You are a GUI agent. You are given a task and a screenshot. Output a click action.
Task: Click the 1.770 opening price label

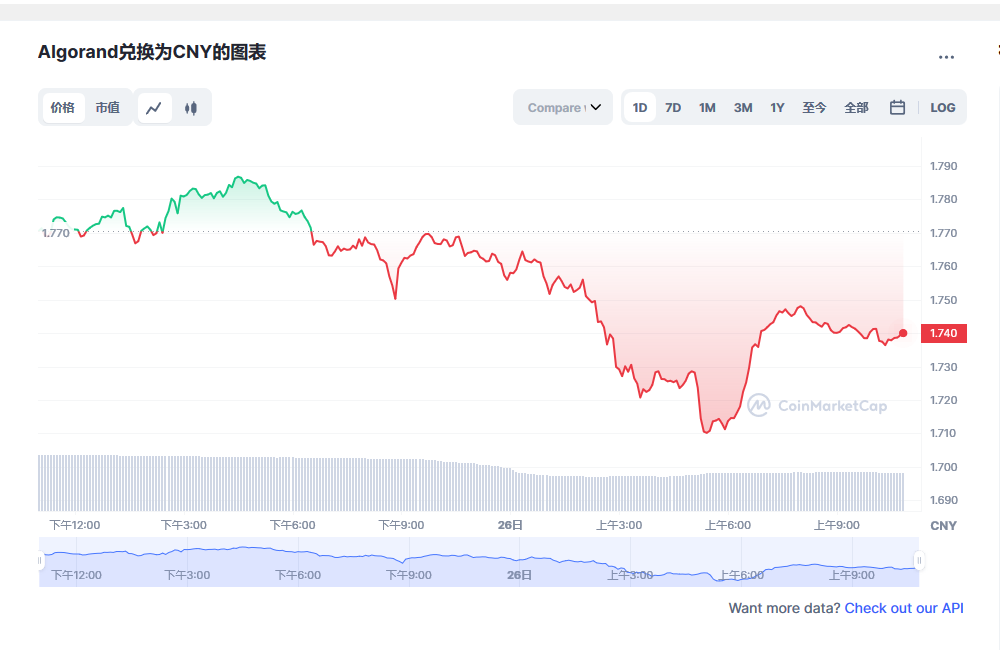point(55,233)
